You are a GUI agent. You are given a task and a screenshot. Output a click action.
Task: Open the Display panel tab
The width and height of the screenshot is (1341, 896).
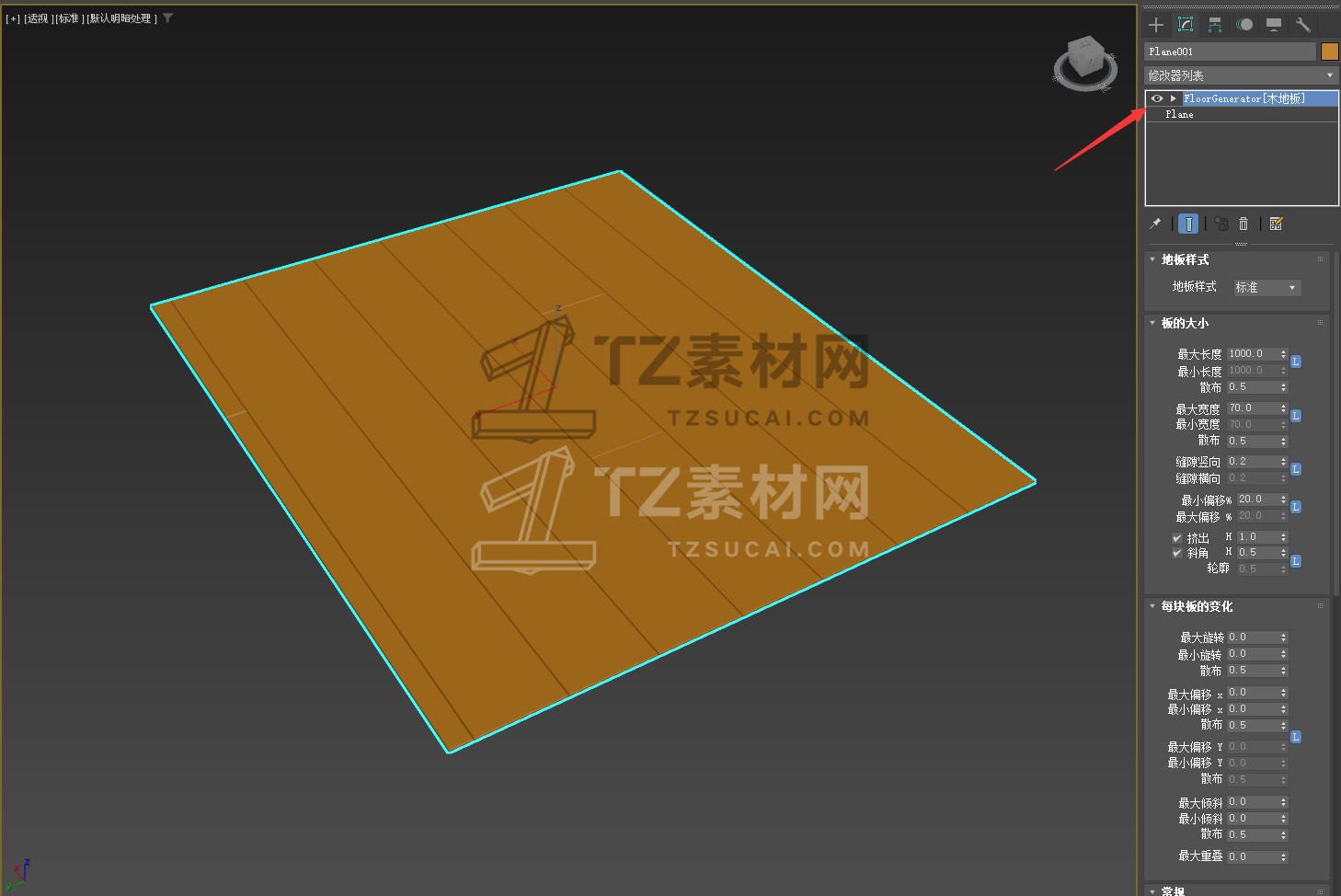(x=1274, y=25)
